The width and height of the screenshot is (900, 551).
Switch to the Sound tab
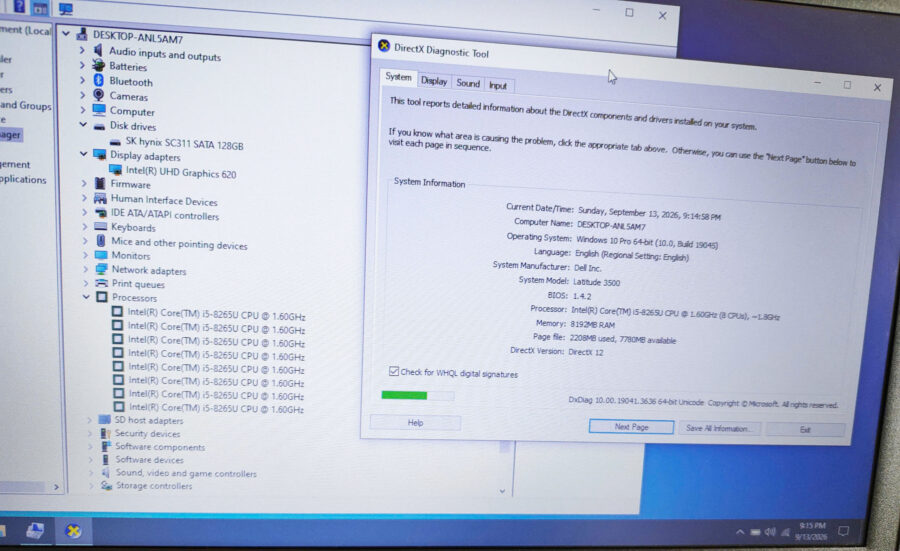(x=468, y=83)
